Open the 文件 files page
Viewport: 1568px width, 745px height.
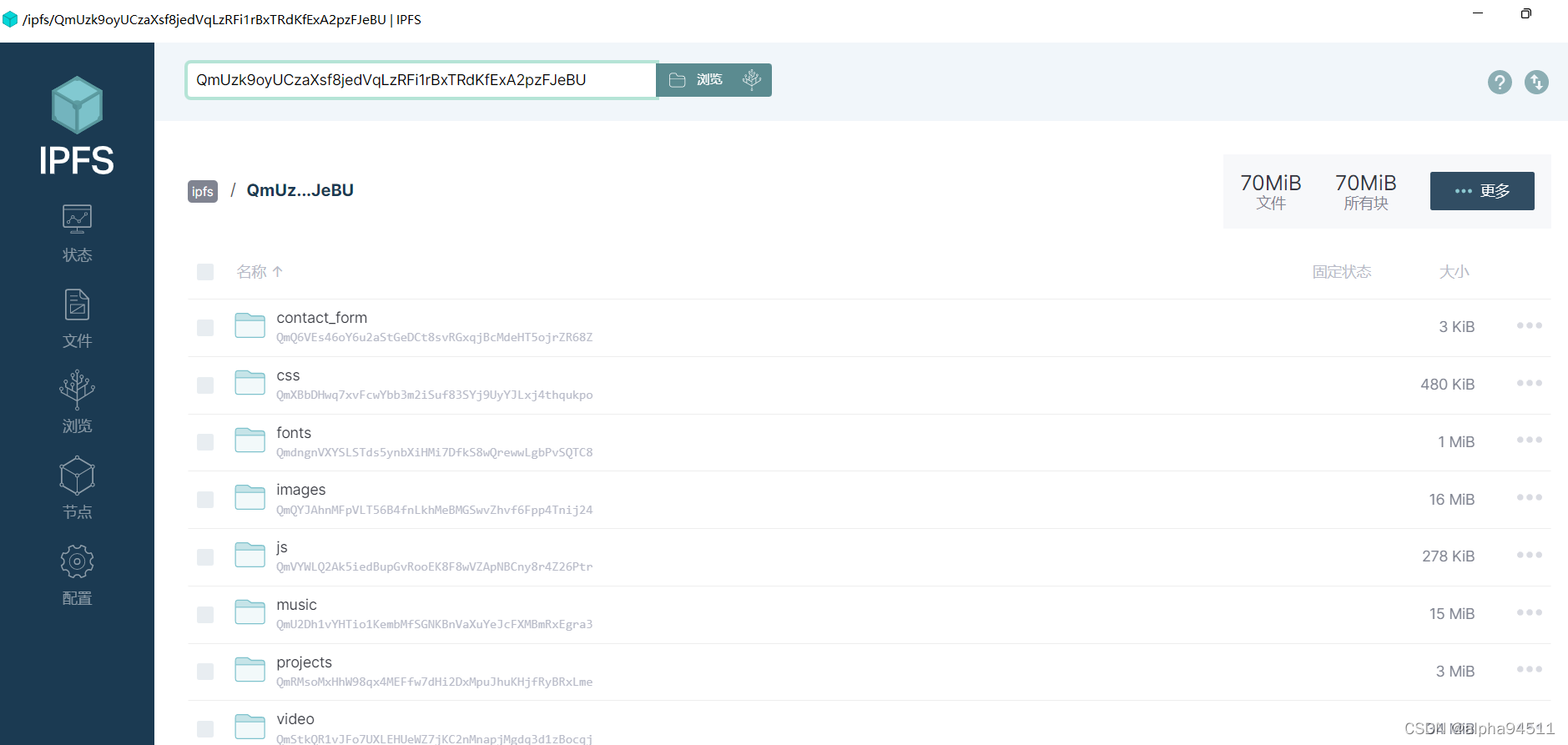[77, 320]
